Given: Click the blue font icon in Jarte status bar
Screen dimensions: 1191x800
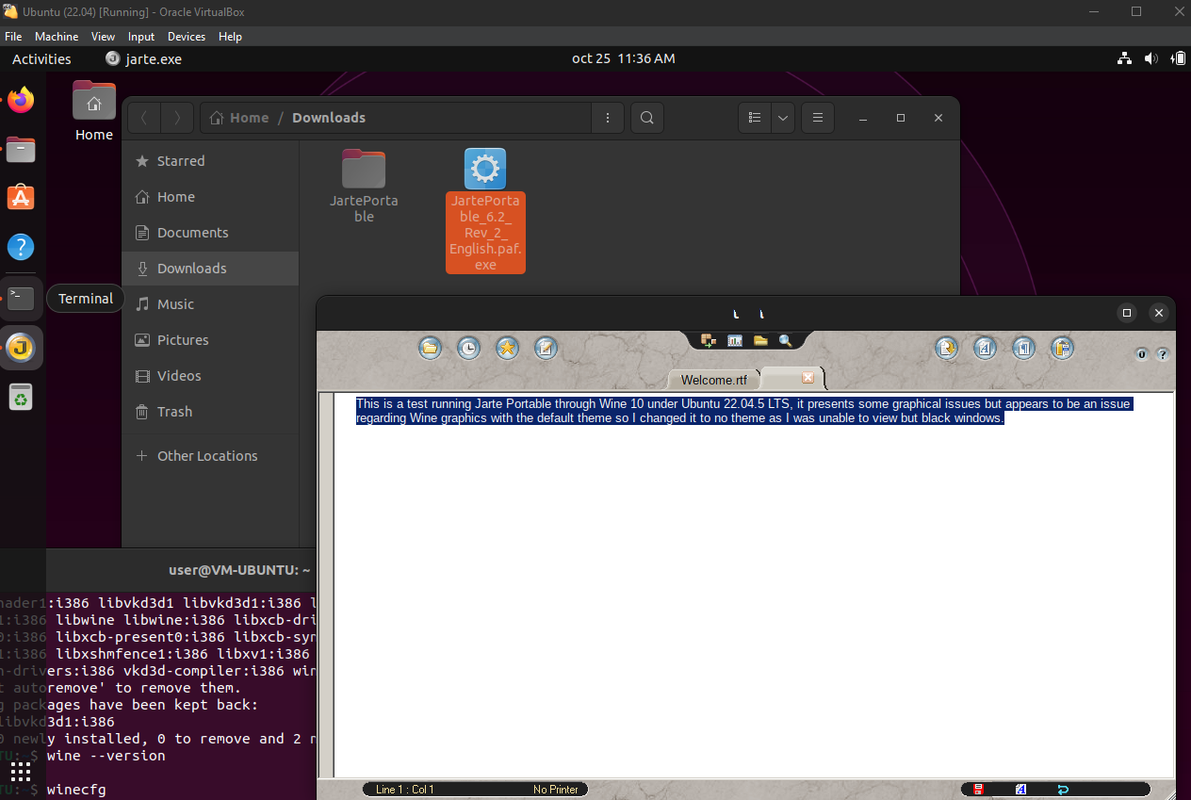Looking at the screenshot, I should click(x=1021, y=789).
